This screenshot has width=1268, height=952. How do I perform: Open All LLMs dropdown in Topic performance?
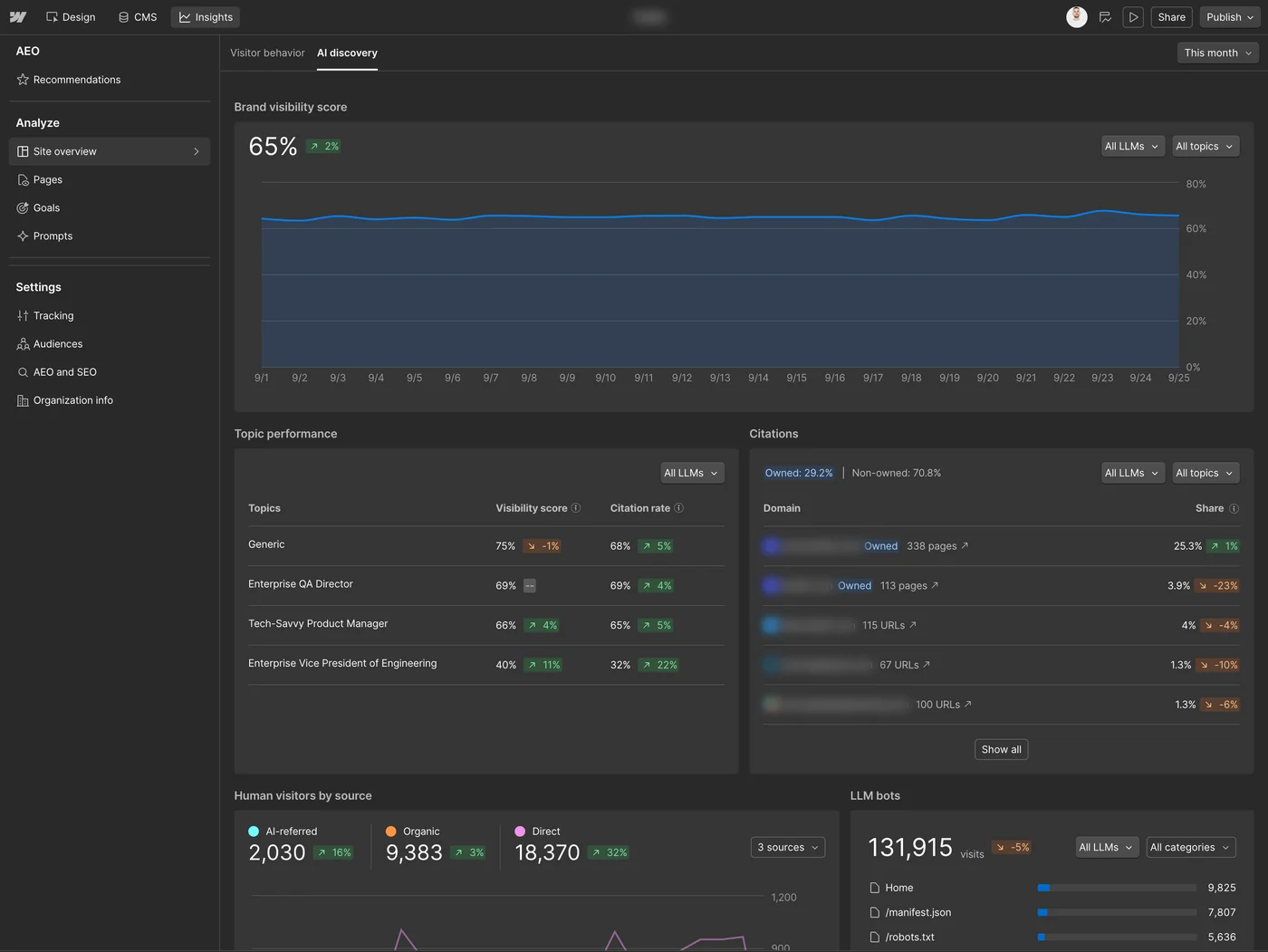[691, 473]
